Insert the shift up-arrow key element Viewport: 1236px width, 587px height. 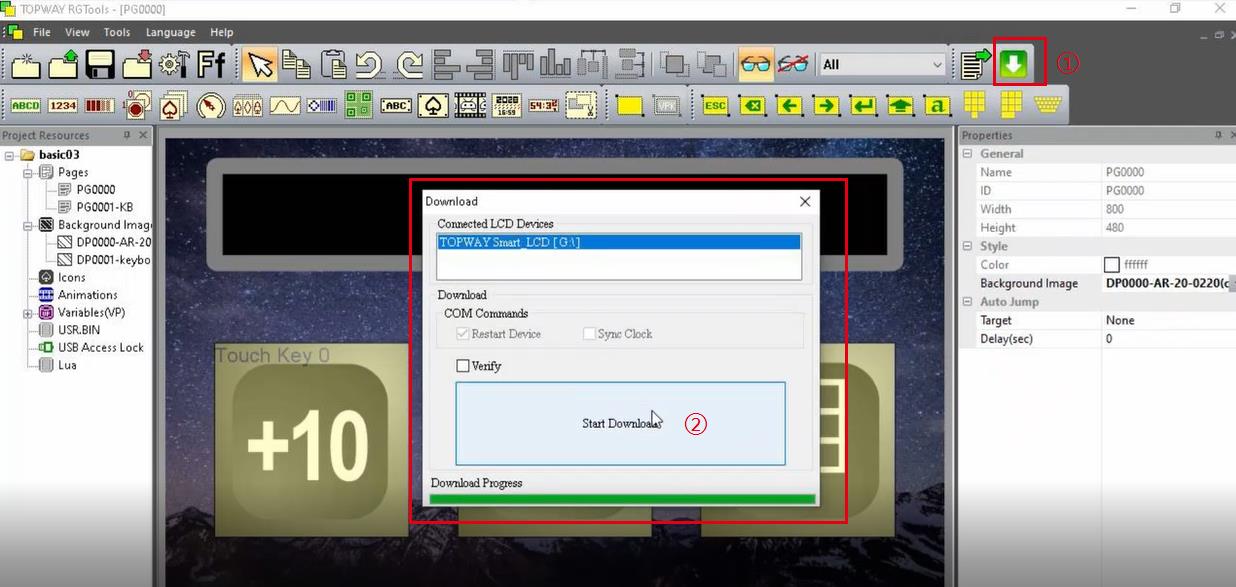(900, 105)
